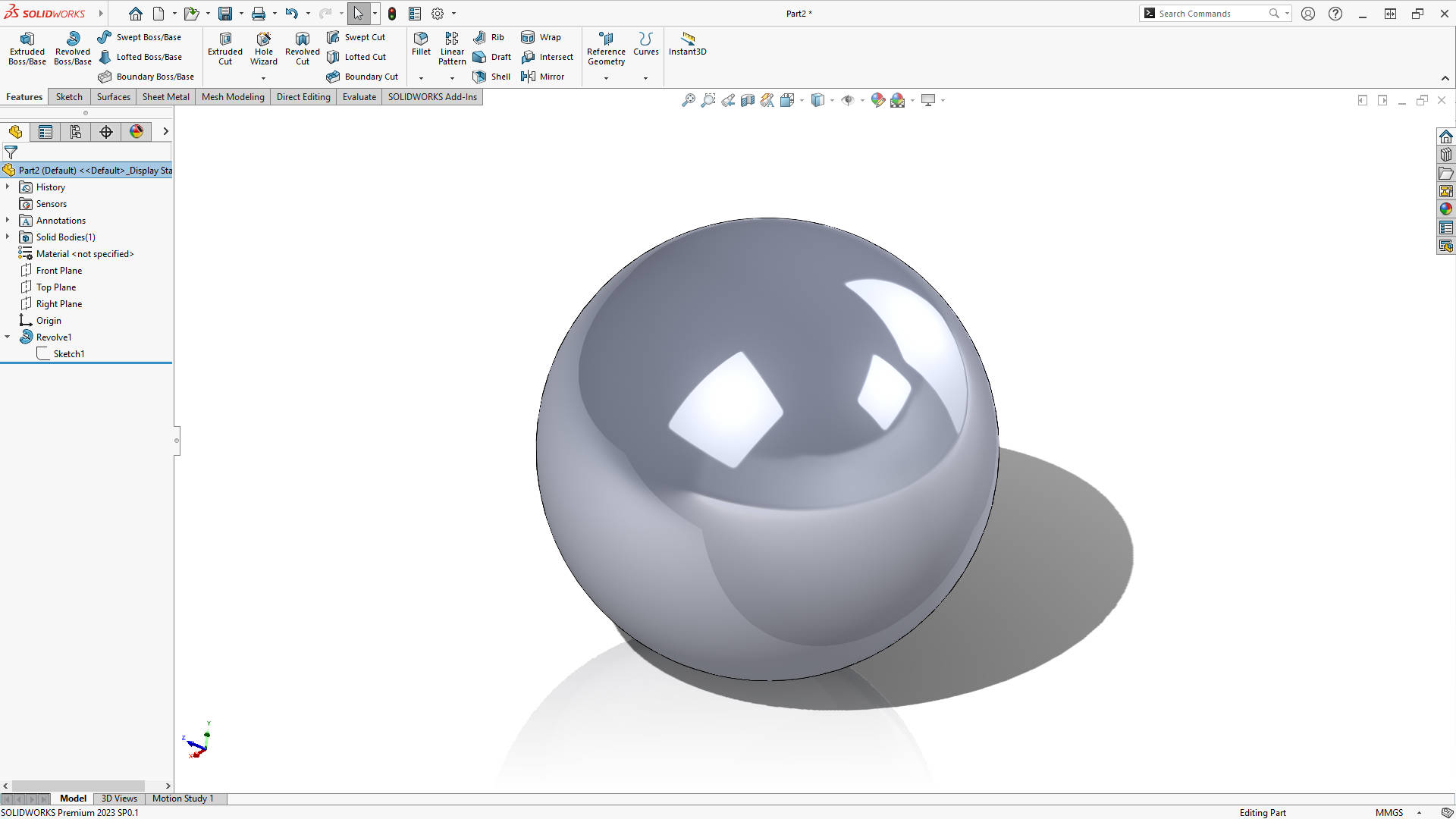Open the Mirror feature tool

pyautogui.click(x=543, y=76)
